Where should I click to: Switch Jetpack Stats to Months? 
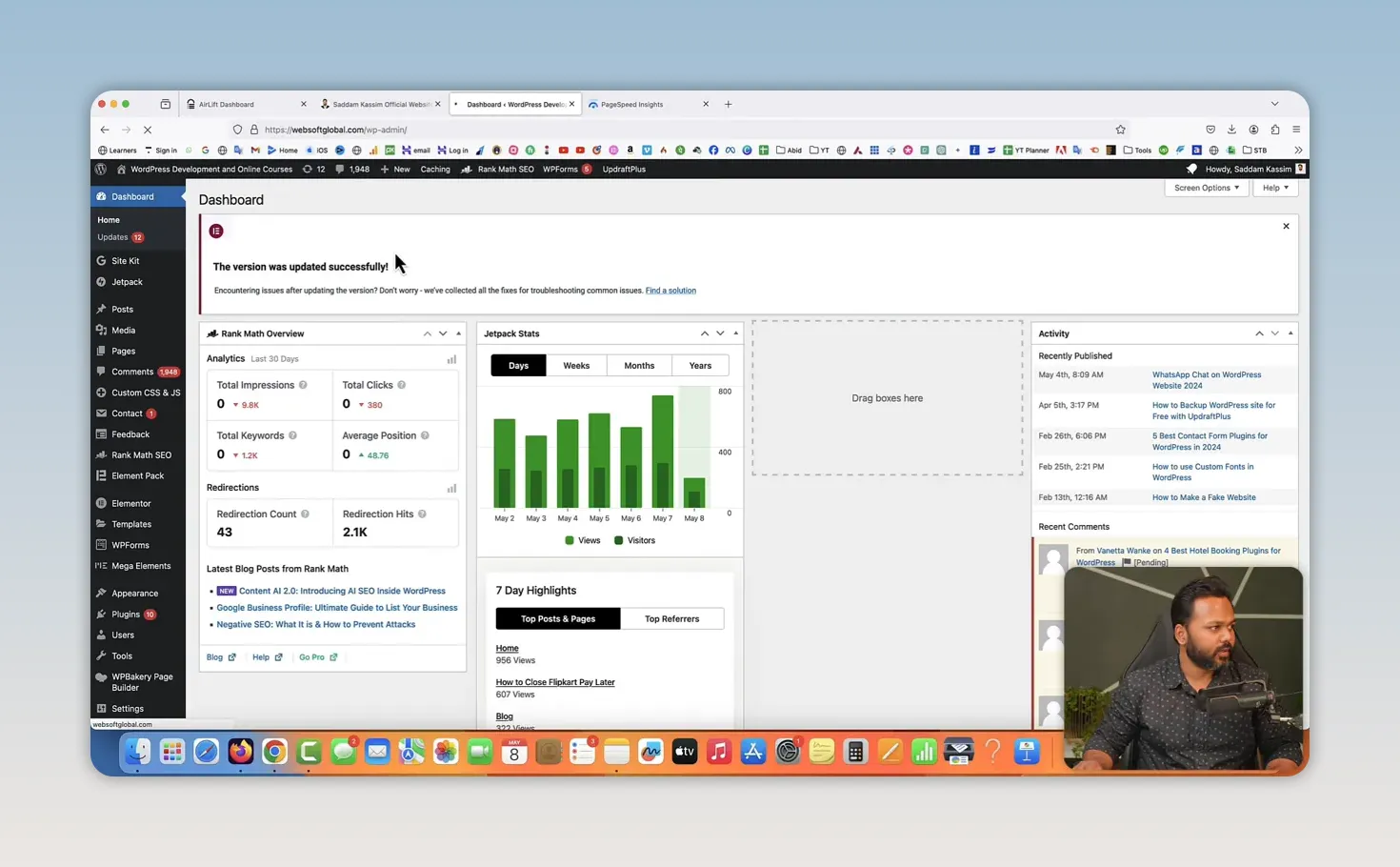[639, 366]
